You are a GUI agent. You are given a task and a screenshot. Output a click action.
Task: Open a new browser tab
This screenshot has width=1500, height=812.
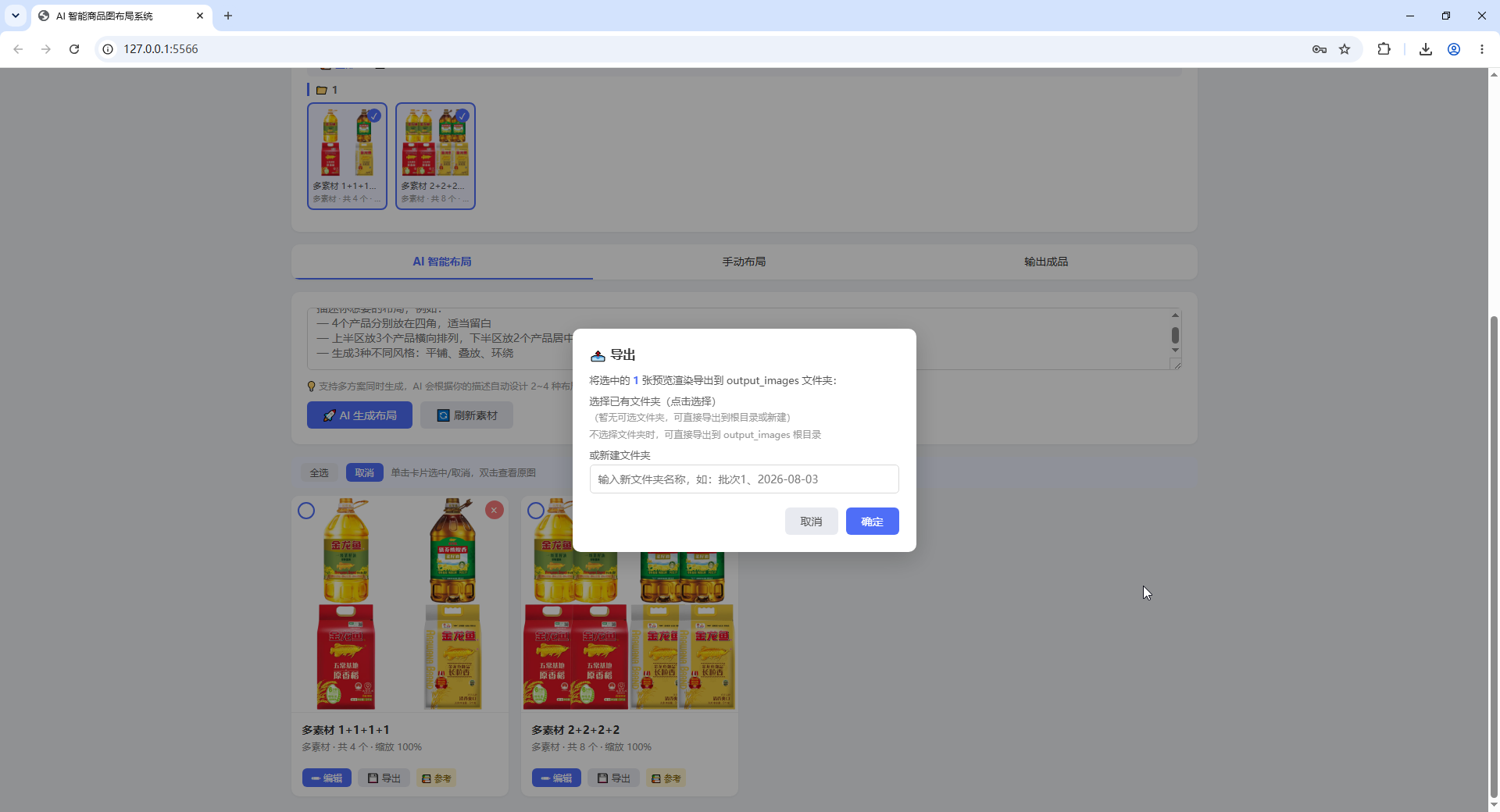(228, 16)
